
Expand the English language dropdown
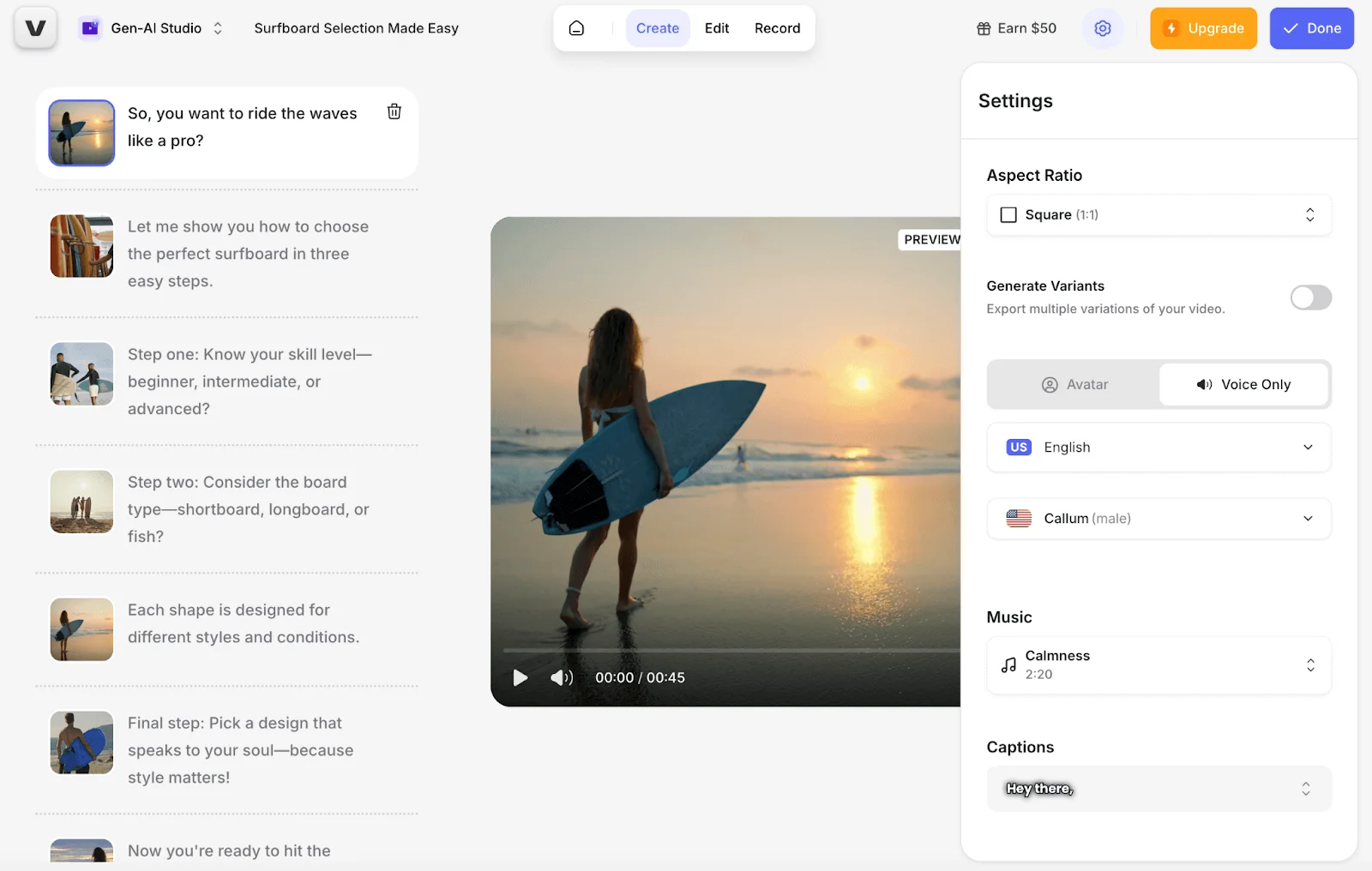click(x=1158, y=448)
